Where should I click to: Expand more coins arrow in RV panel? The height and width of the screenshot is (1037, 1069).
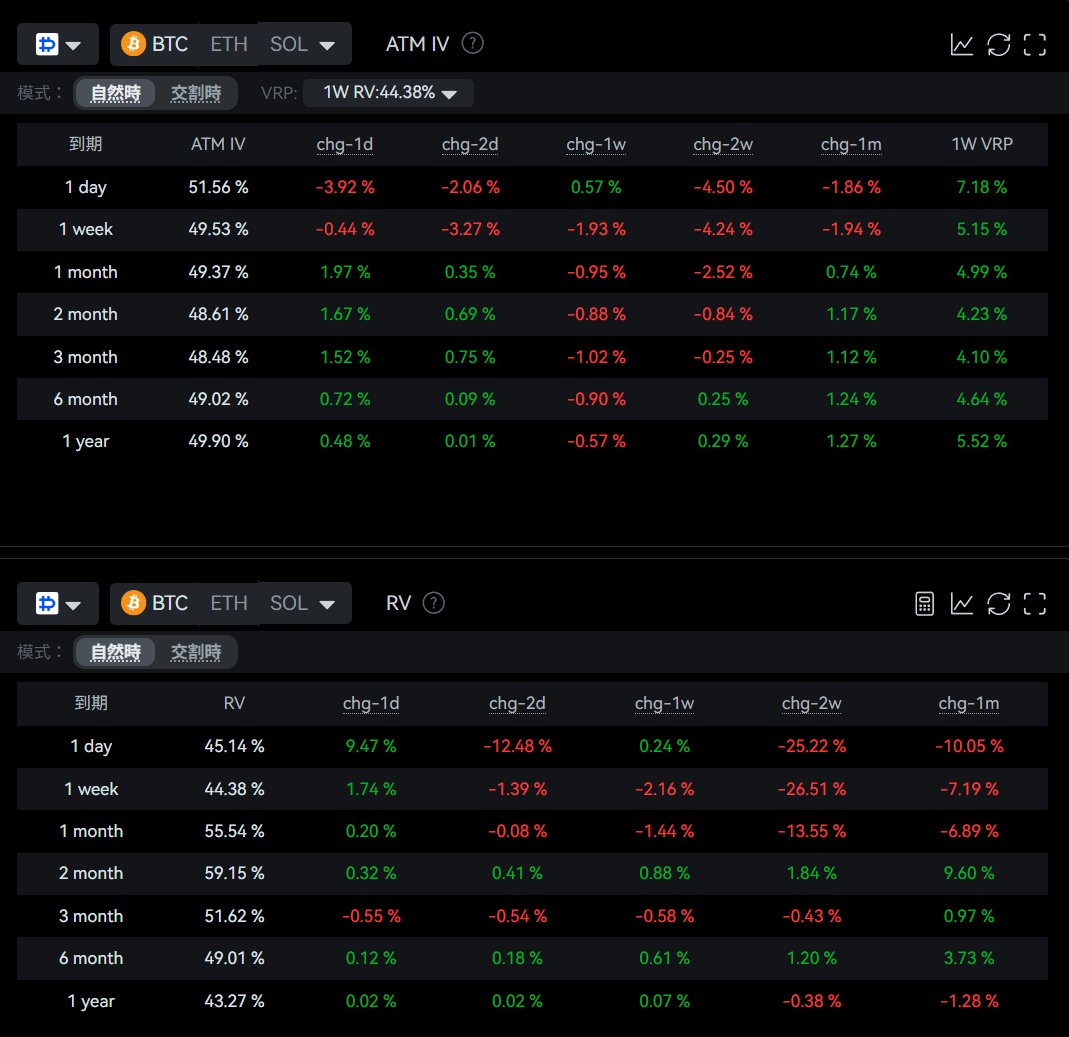(x=327, y=605)
